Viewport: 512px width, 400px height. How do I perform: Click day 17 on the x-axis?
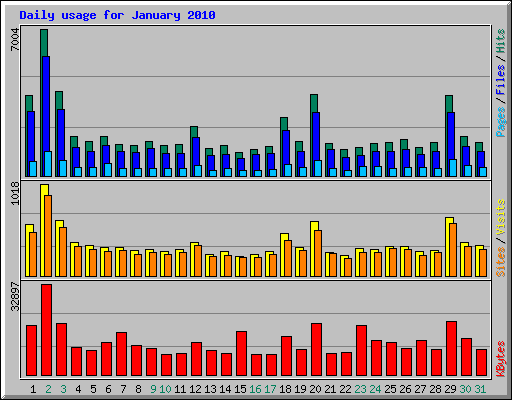click(x=270, y=389)
